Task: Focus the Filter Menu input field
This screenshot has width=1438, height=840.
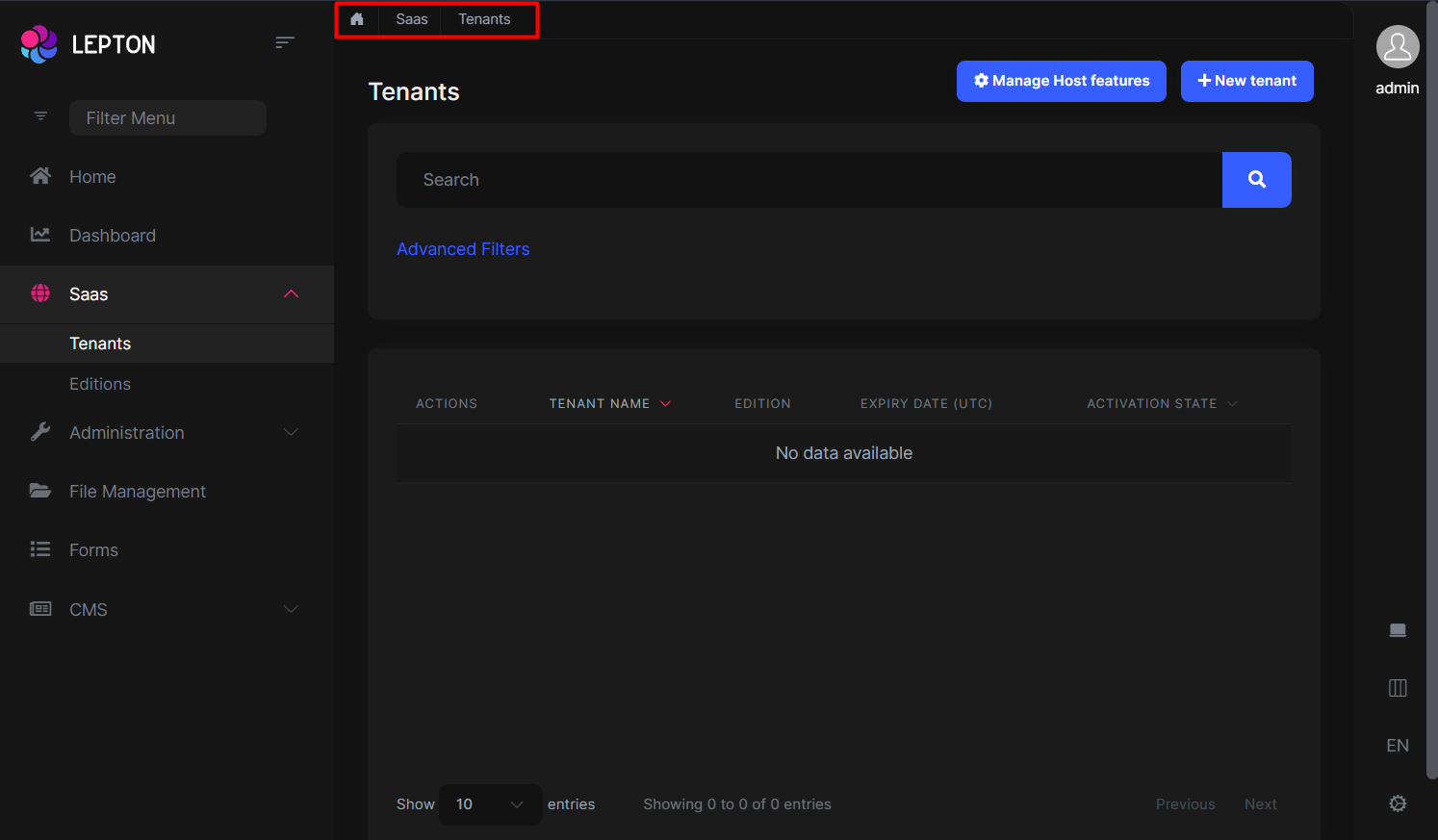Action: [167, 117]
